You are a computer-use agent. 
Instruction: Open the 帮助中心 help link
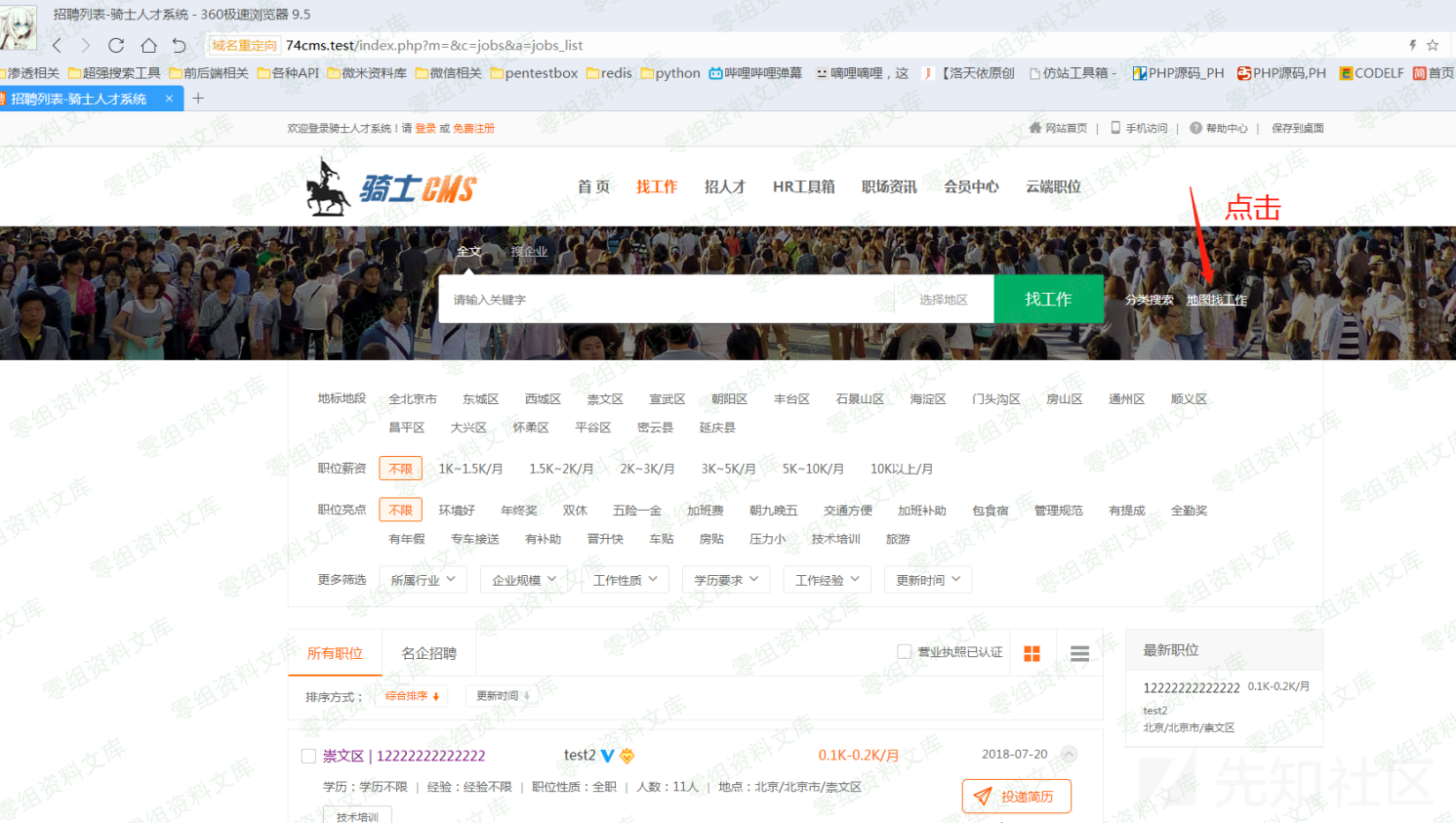[1219, 128]
